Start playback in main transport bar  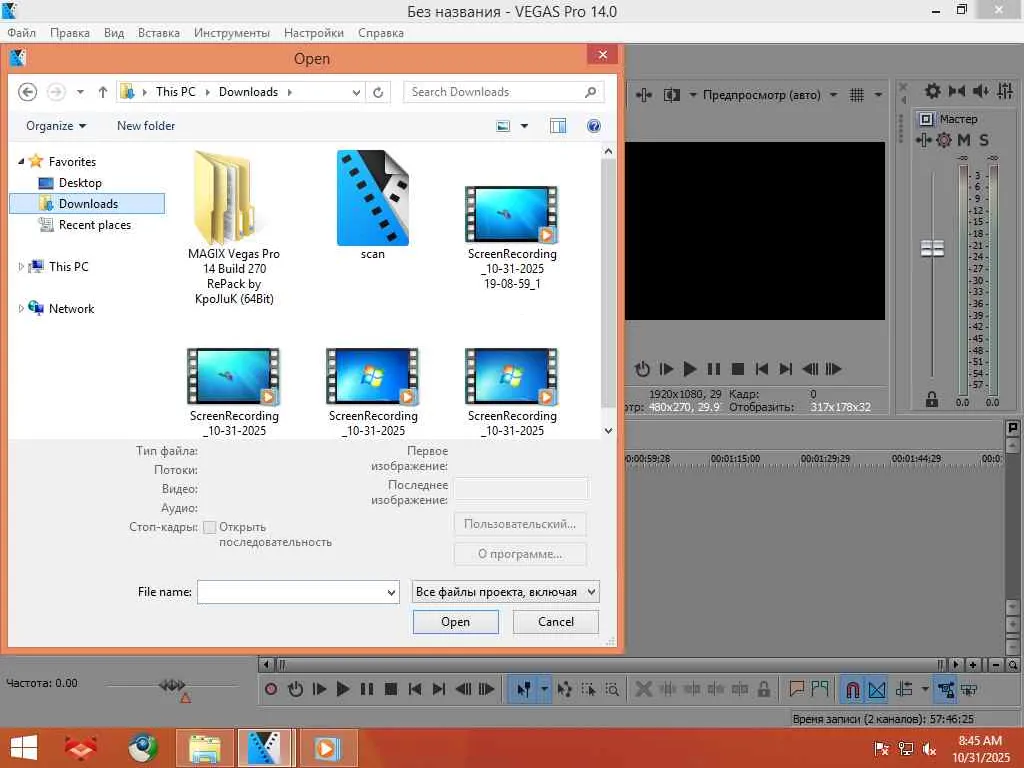pos(343,689)
